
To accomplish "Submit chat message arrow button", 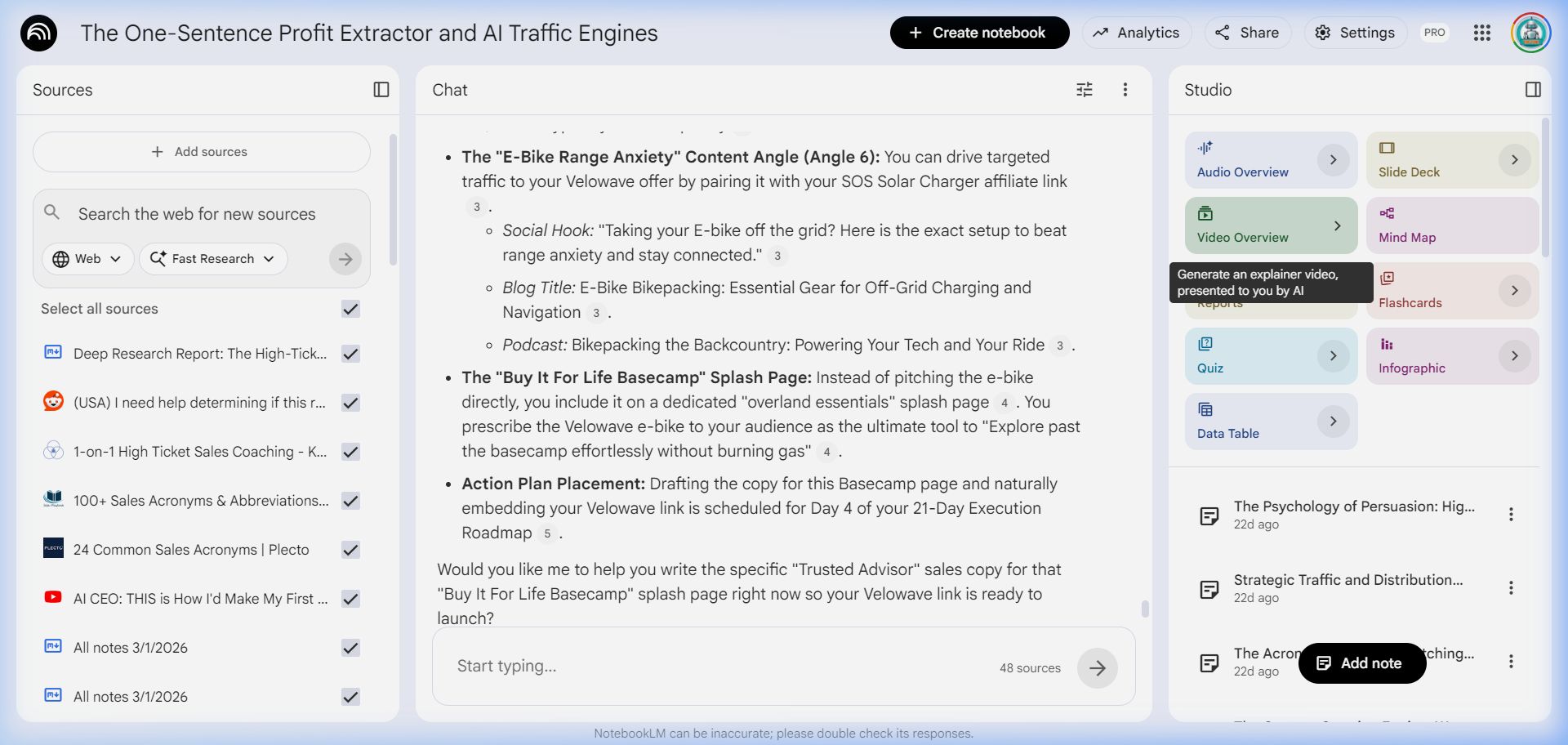I will pyautogui.click(x=1097, y=668).
